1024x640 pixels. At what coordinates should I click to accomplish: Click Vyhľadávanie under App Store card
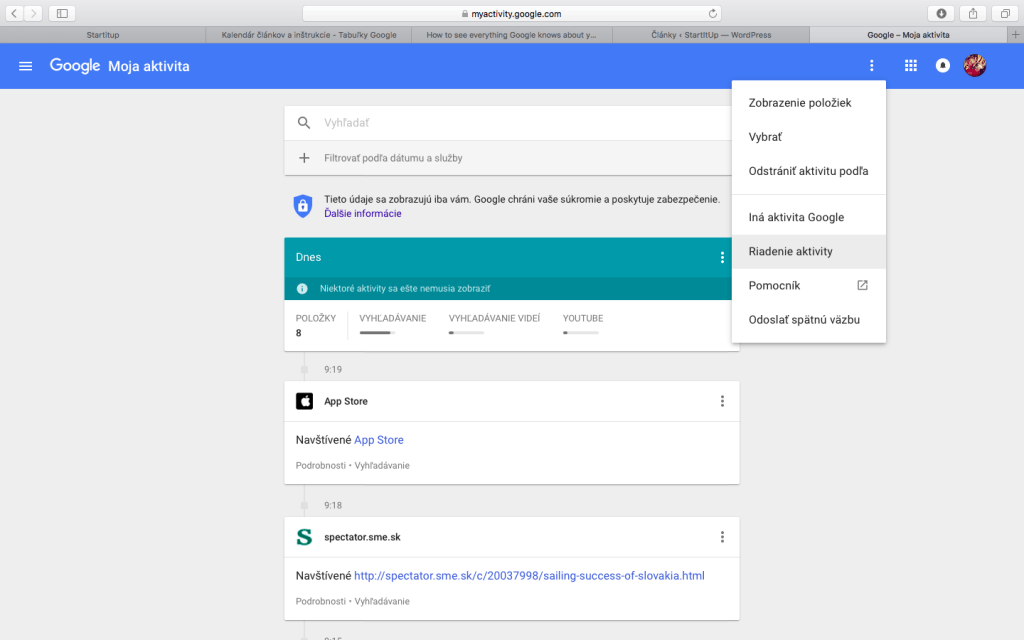coord(382,466)
